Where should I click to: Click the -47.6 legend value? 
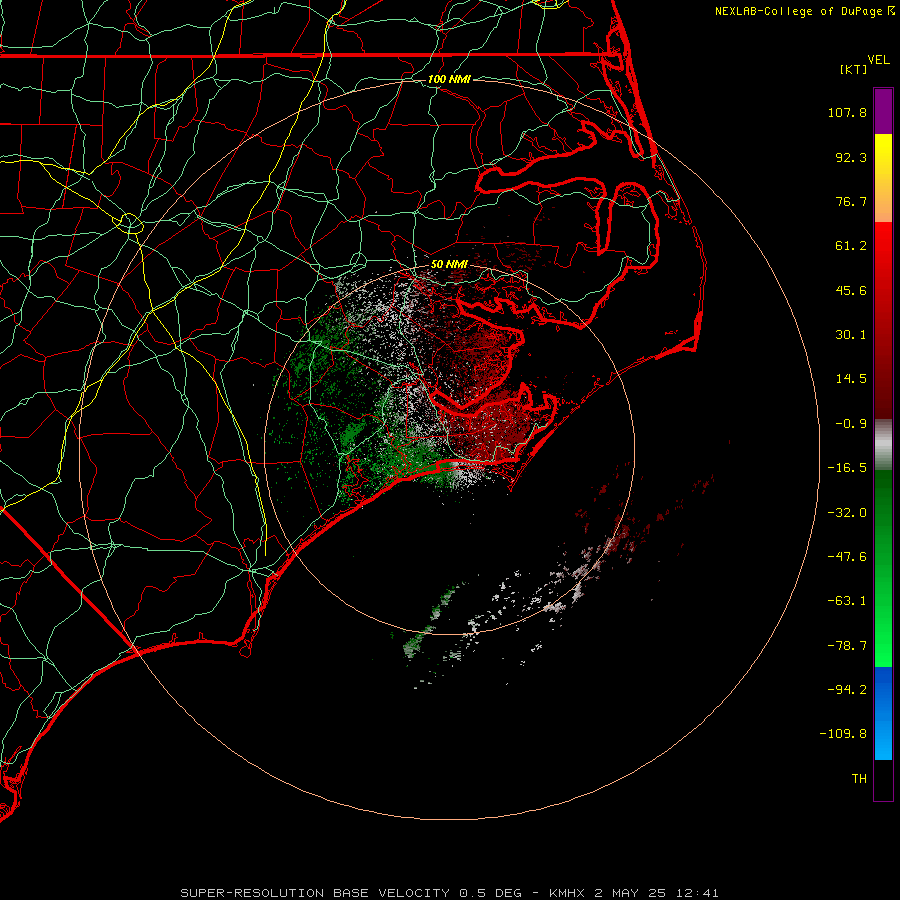[x=847, y=557]
